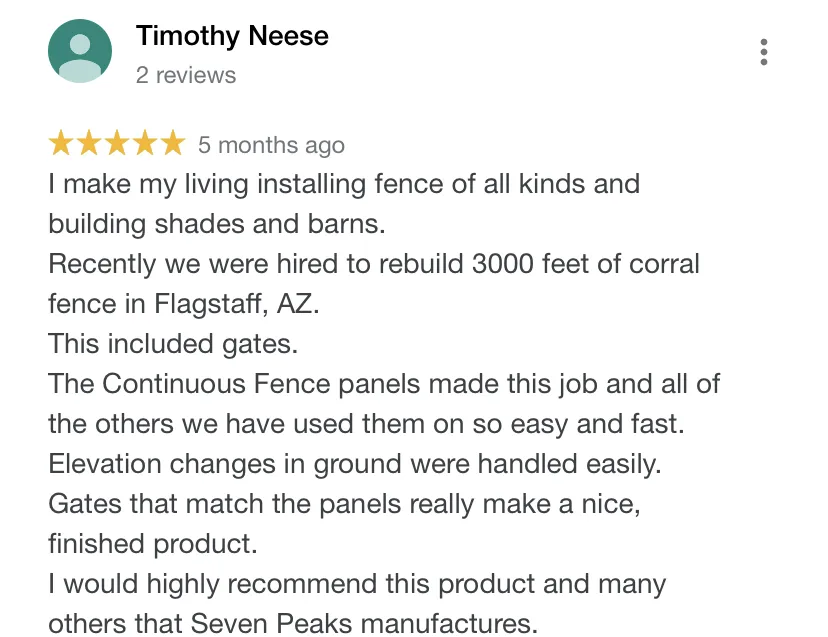This screenshot has width=828, height=637.
Task: Click the words 'finished product.'
Action: click(x=153, y=544)
